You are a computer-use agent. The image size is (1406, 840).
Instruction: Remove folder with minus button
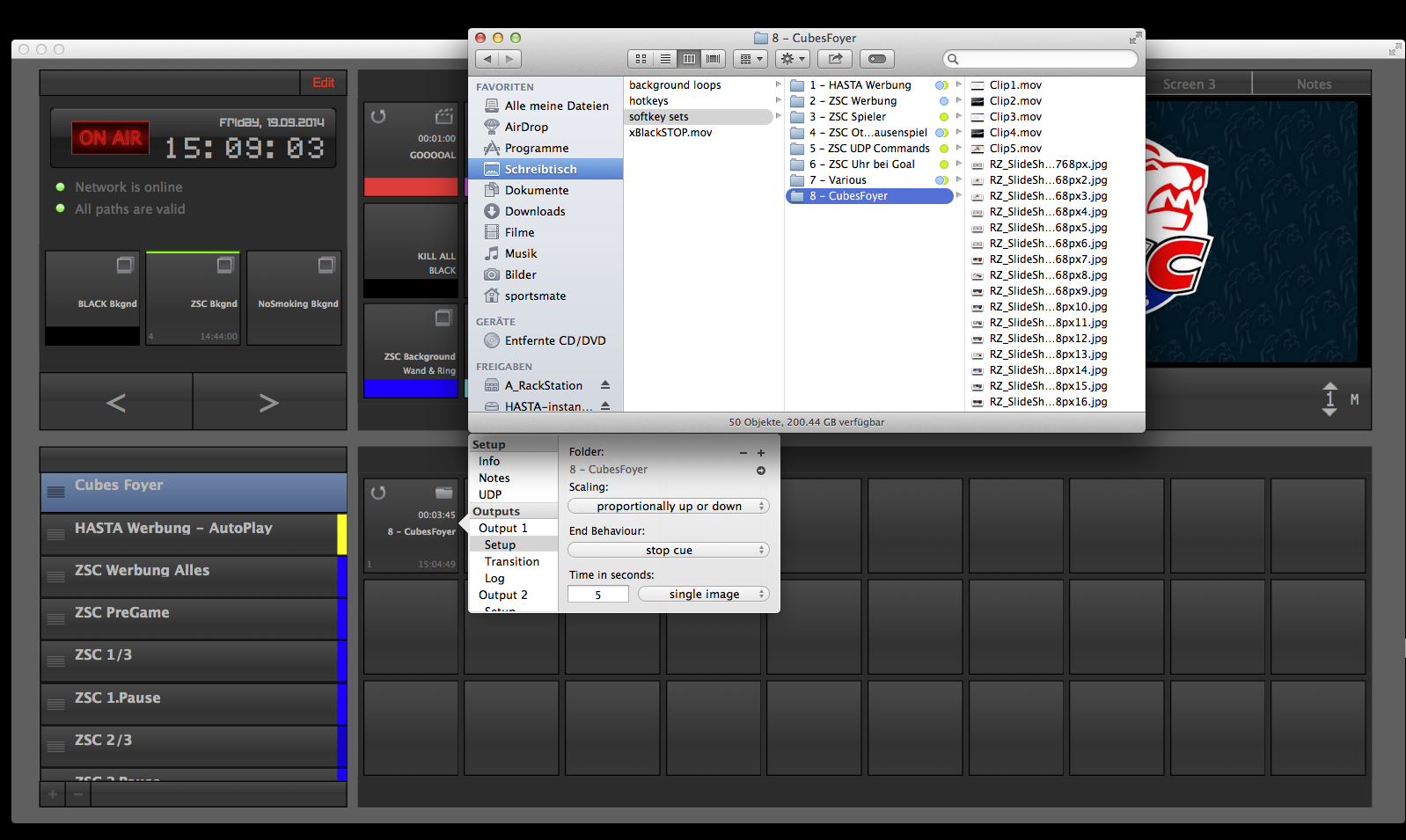(x=743, y=453)
